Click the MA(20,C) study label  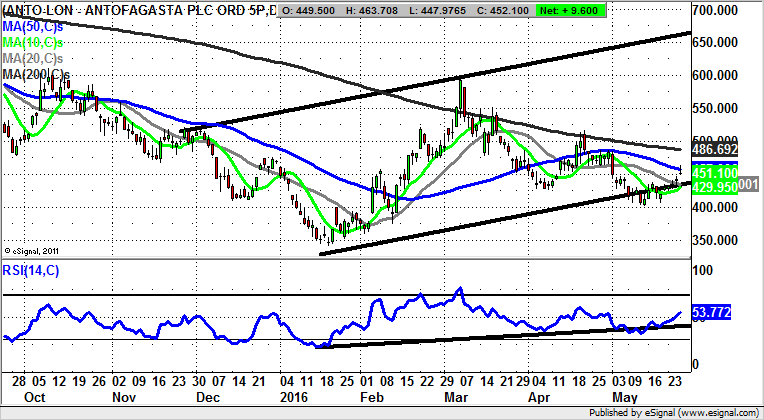coord(32,61)
